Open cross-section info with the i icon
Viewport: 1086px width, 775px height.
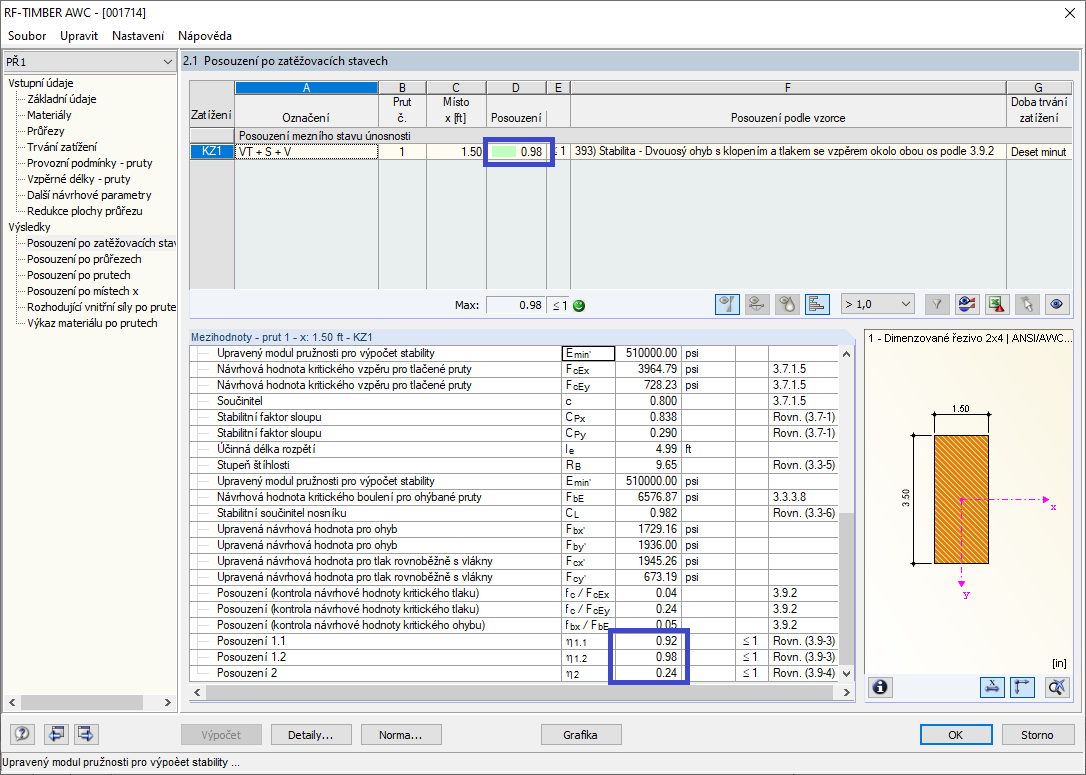[x=880, y=687]
